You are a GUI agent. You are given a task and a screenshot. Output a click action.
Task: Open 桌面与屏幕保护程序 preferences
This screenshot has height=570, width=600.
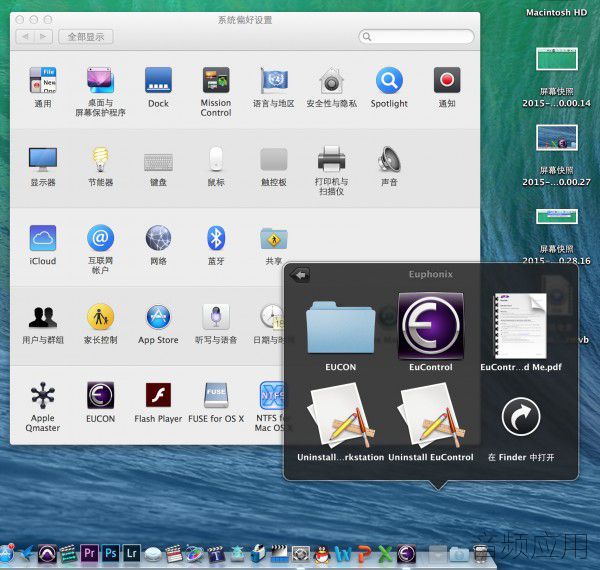[x=100, y=80]
